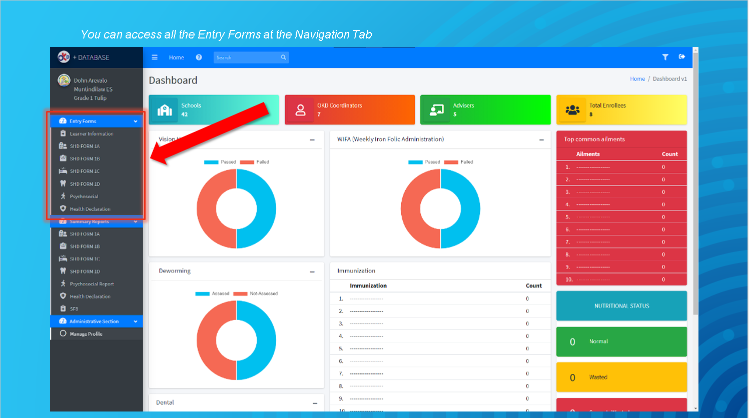Click the OKD Coordinators person icon
The height and width of the screenshot is (418, 749).
tap(301, 109)
